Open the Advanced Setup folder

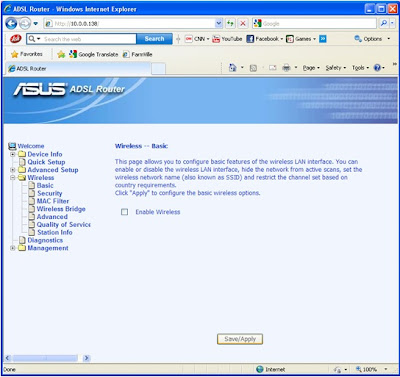coord(53,170)
